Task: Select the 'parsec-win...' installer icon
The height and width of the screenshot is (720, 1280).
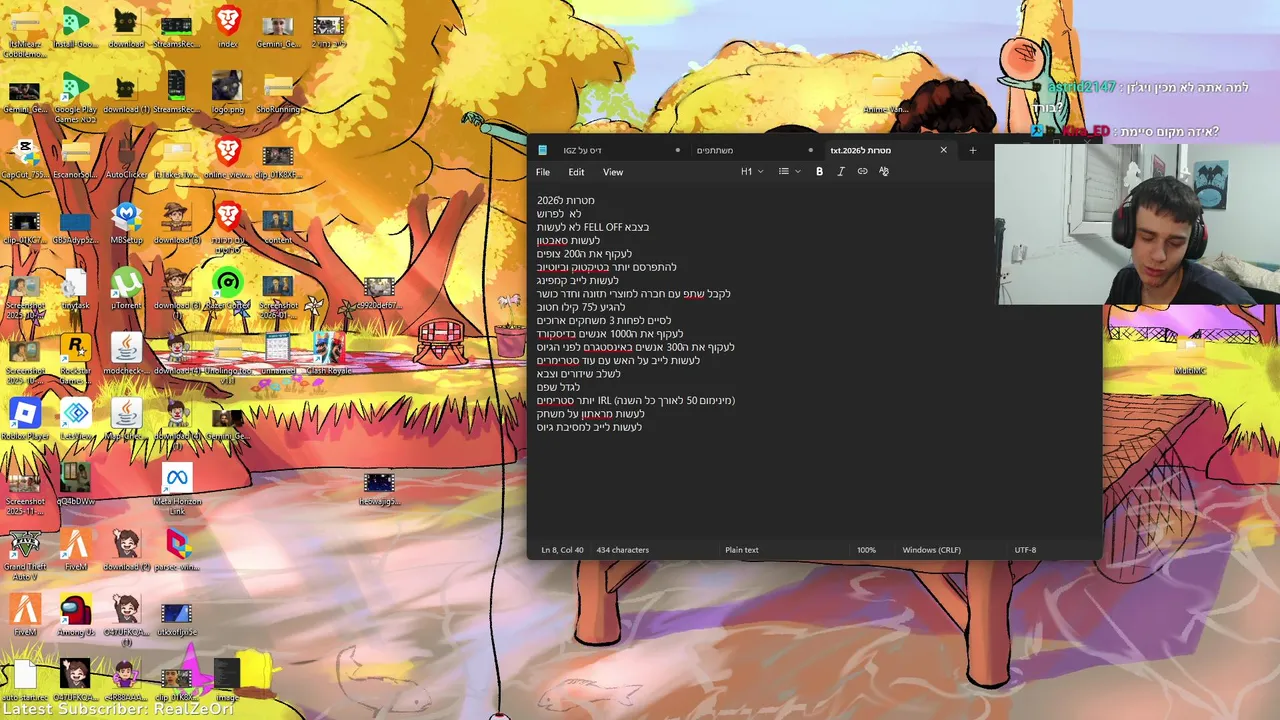Action: (x=177, y=551)
